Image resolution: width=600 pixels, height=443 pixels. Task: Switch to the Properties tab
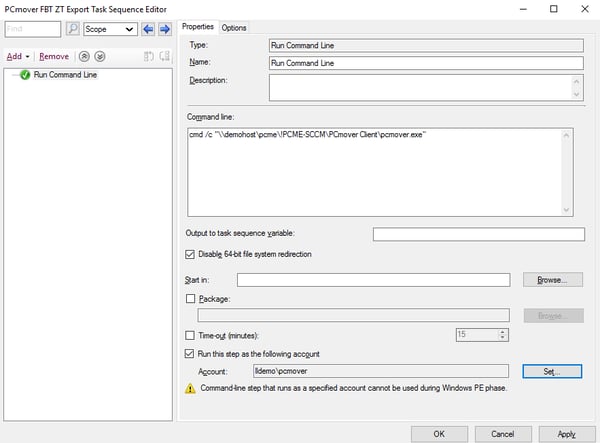[198, 27]
